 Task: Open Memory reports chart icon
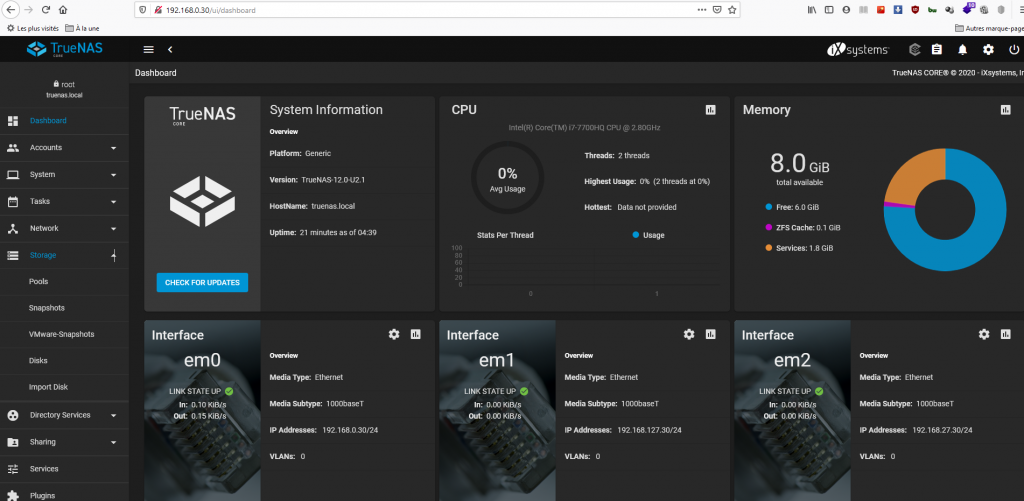click(1005, 110)
